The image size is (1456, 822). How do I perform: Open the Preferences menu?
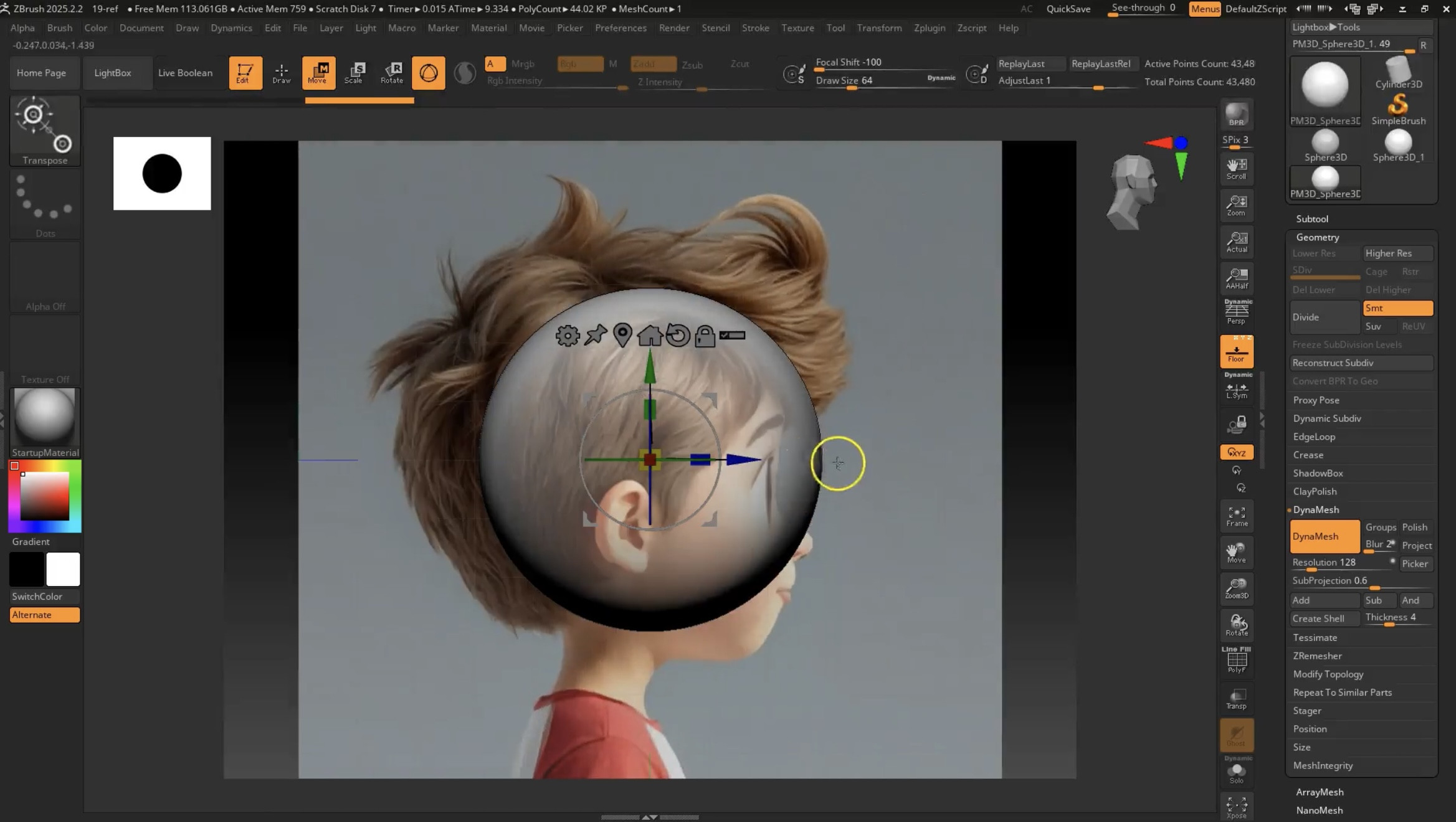[621, 28]
